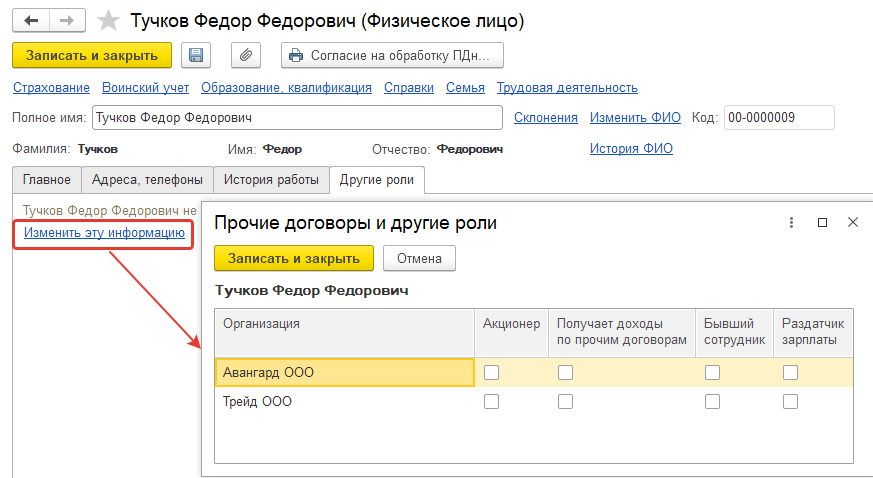The height and width of the screenshot is (478, 873).
Task: Check Акционер for Авангард ООО
Action: click(x=492, y=372)
